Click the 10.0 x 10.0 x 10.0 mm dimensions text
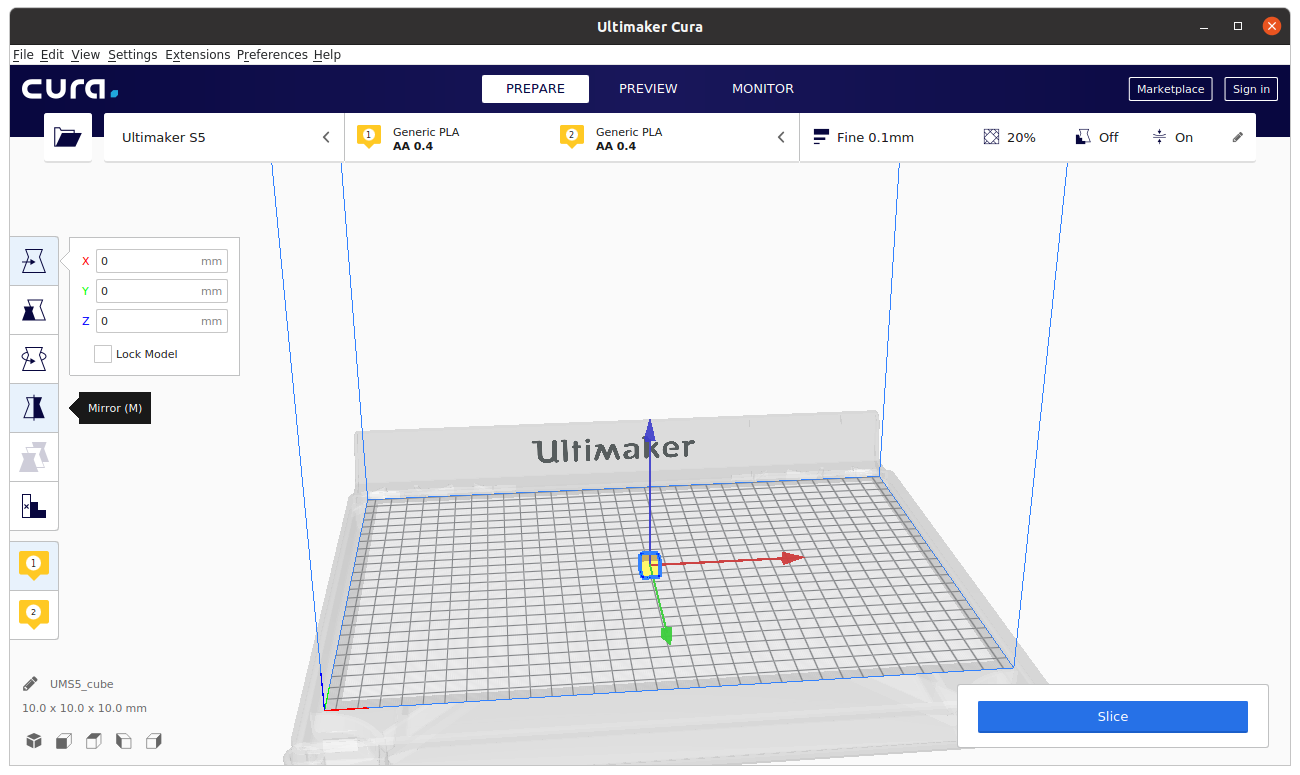The width and height of the screenshot is (1300, 775). click(85, 708)
